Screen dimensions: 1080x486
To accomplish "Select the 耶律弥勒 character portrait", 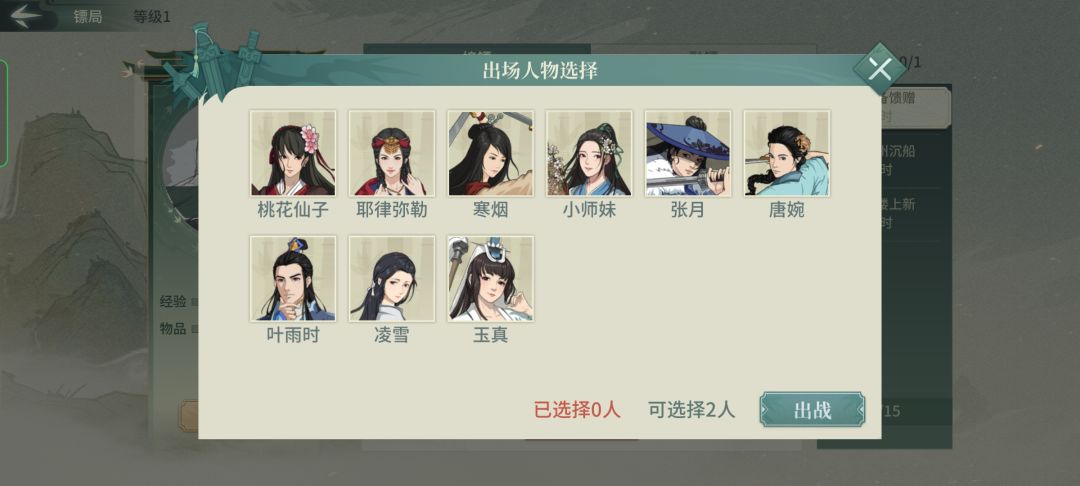I will tap(391, 154).
